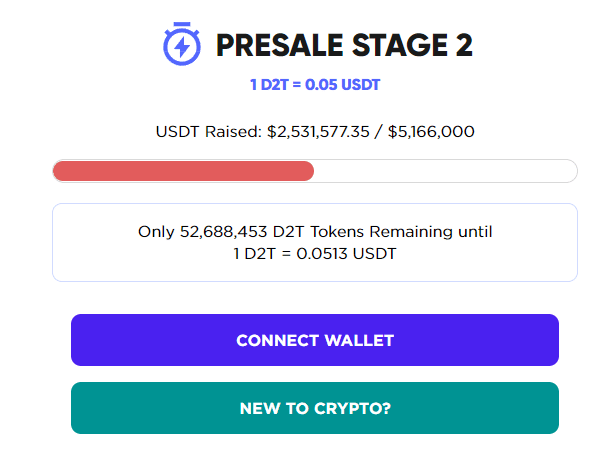Click the word STAGE in the heading

[400, 45]
